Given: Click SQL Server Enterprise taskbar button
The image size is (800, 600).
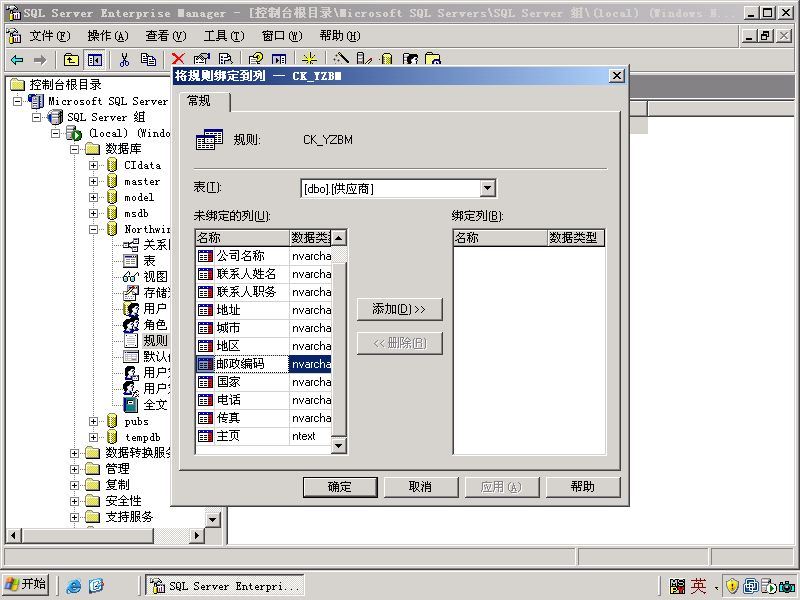Looking at the screenshot, I should coord(225,586).
